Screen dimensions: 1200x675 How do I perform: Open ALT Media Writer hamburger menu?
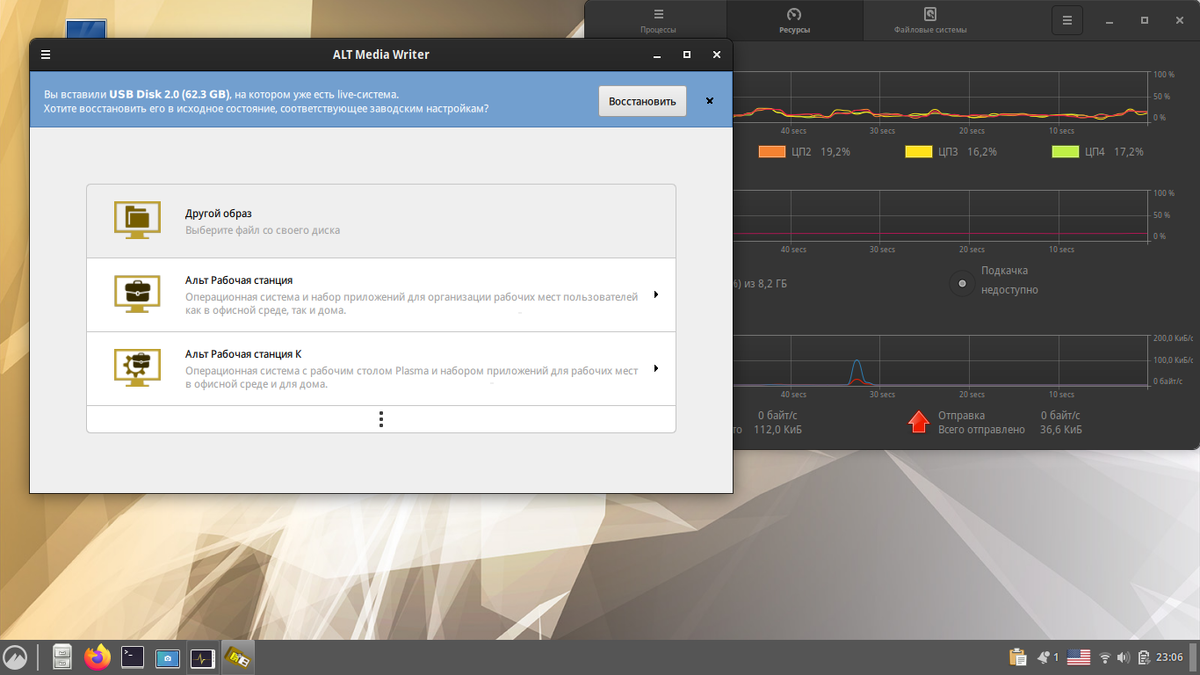[x=46, y=55]
